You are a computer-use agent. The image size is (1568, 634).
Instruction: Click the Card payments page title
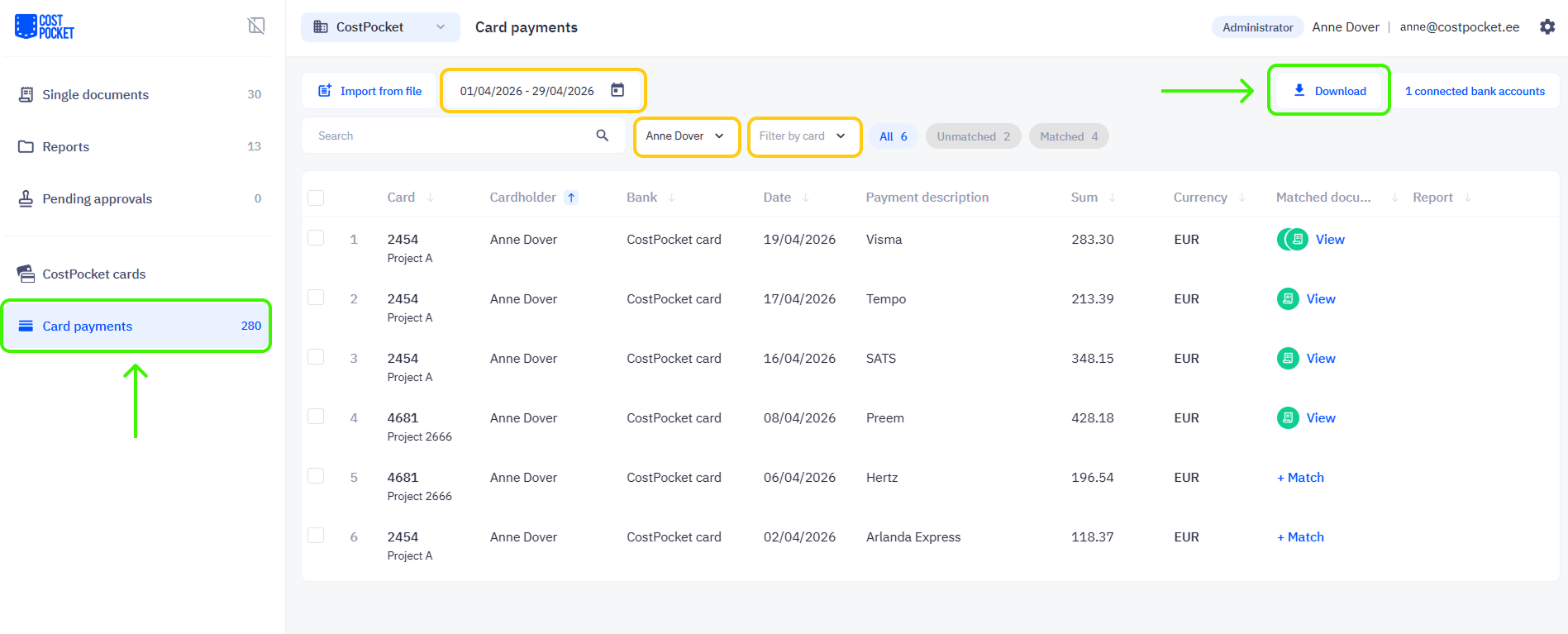click(526, 27)
